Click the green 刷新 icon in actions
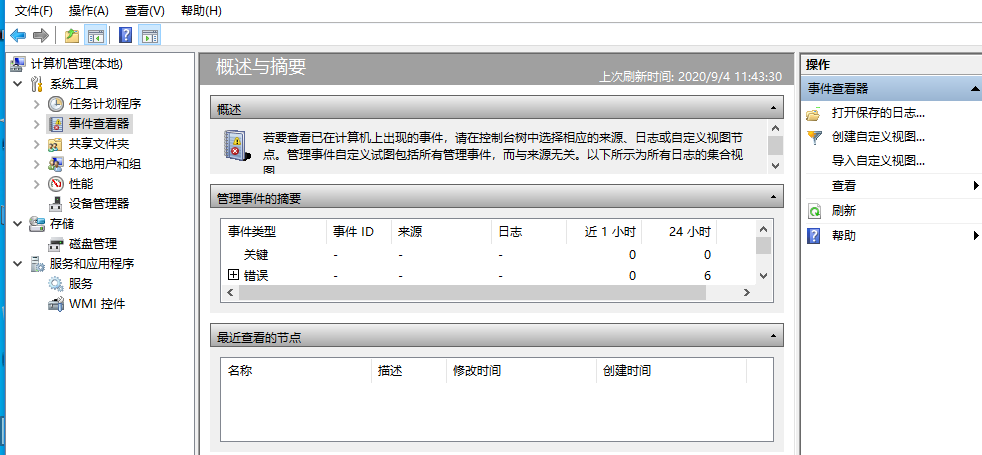982x455 pixels. [x=814, y=212]
